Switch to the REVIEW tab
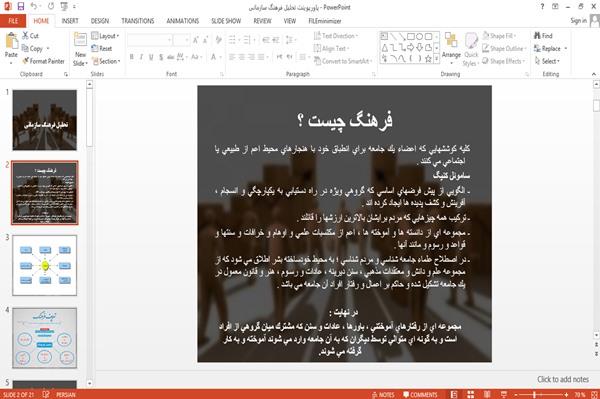Viewport: 600px width, 399px height. pyautogui.click(x=262, y=21)
